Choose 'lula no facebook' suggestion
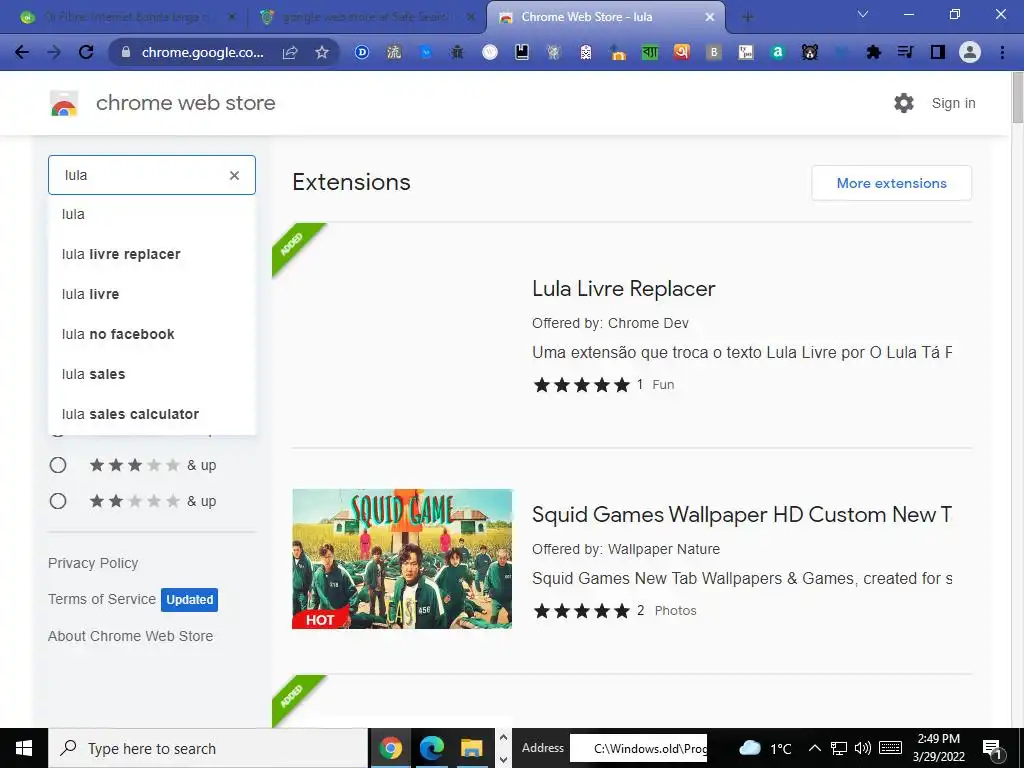Viewport: 1024px width, 768px height. pyautogui.click(x=152, y=334)
